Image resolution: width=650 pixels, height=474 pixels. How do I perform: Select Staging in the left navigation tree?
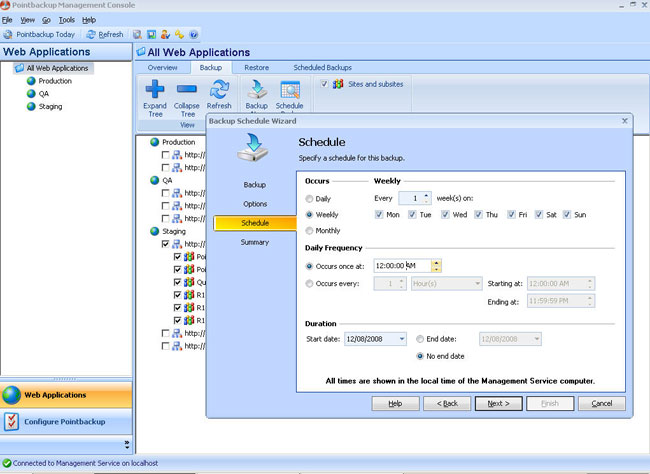(x=50, y=107)
